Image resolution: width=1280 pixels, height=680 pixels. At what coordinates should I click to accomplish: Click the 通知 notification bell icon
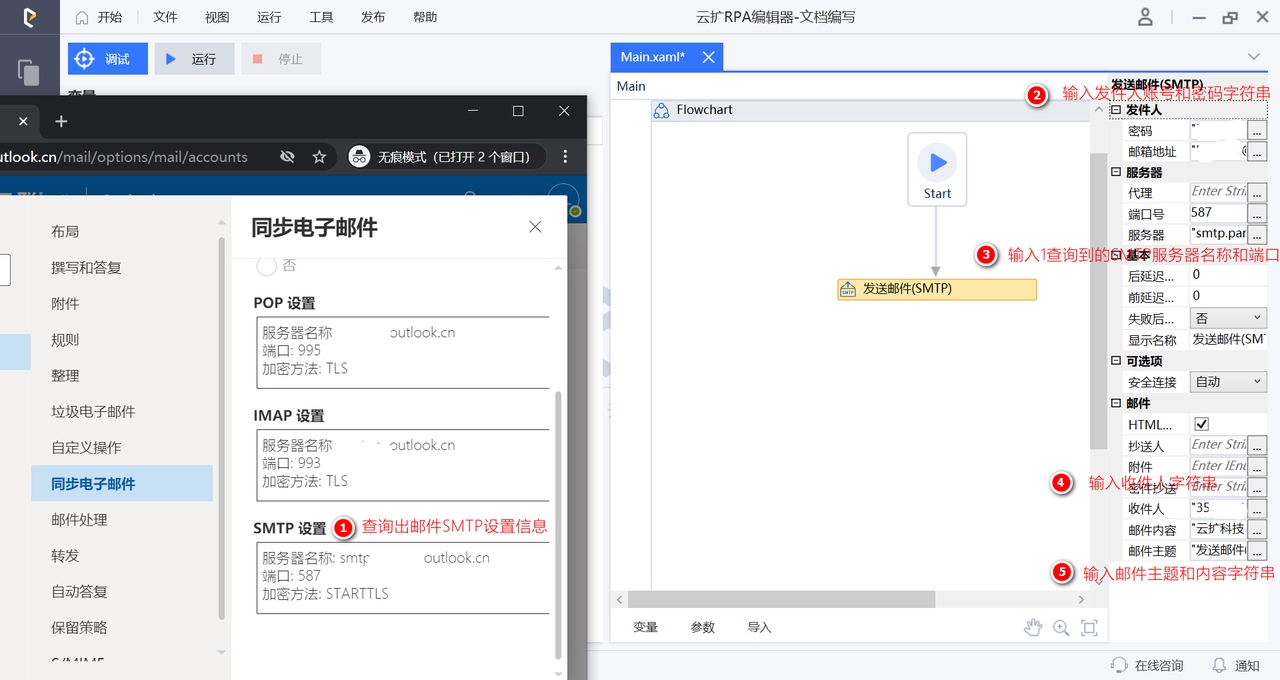click(1219, 665)
